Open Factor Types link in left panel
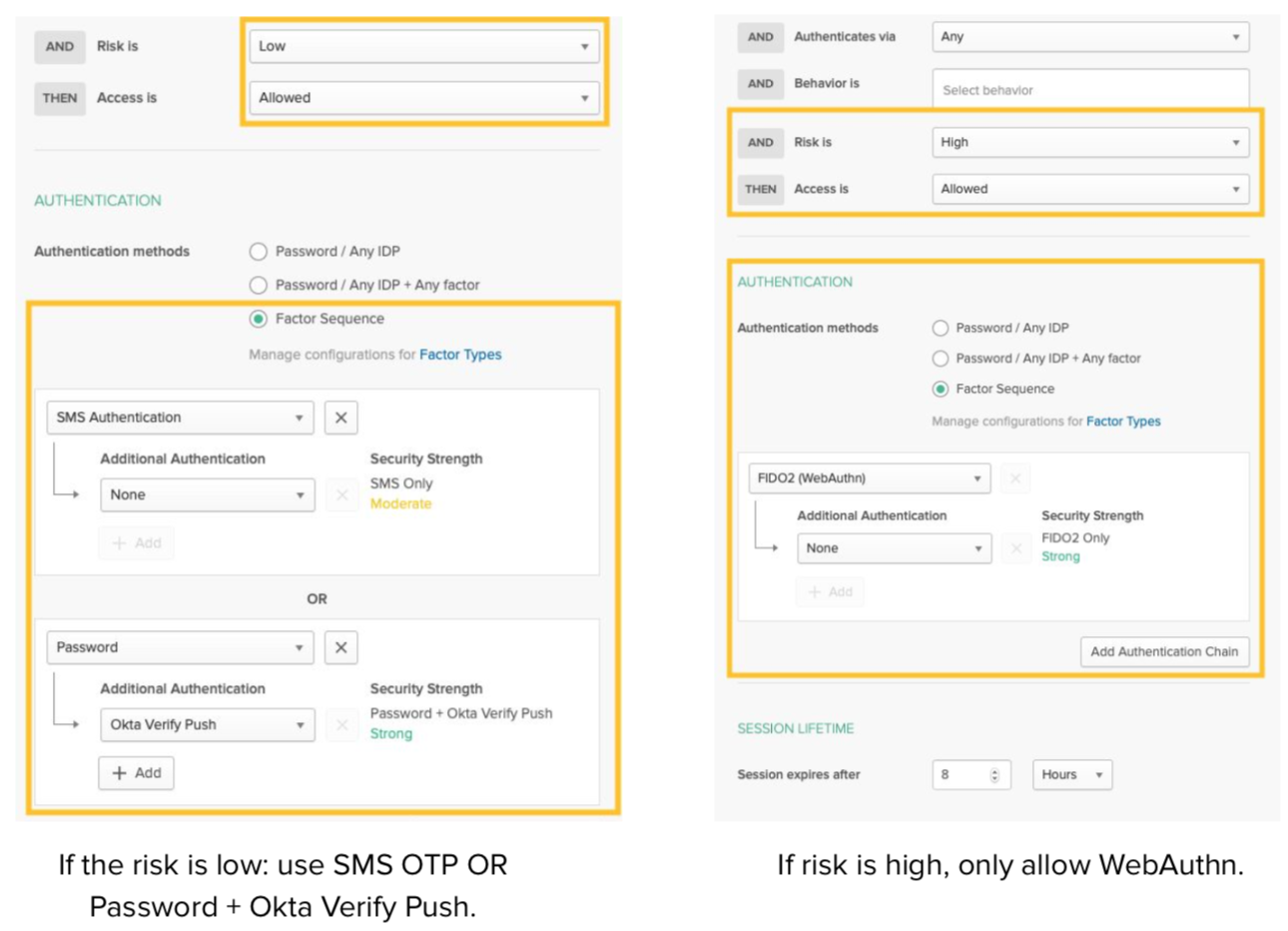Image resolution: width=1288 pixels, height=931 pixels. point(460,355)
